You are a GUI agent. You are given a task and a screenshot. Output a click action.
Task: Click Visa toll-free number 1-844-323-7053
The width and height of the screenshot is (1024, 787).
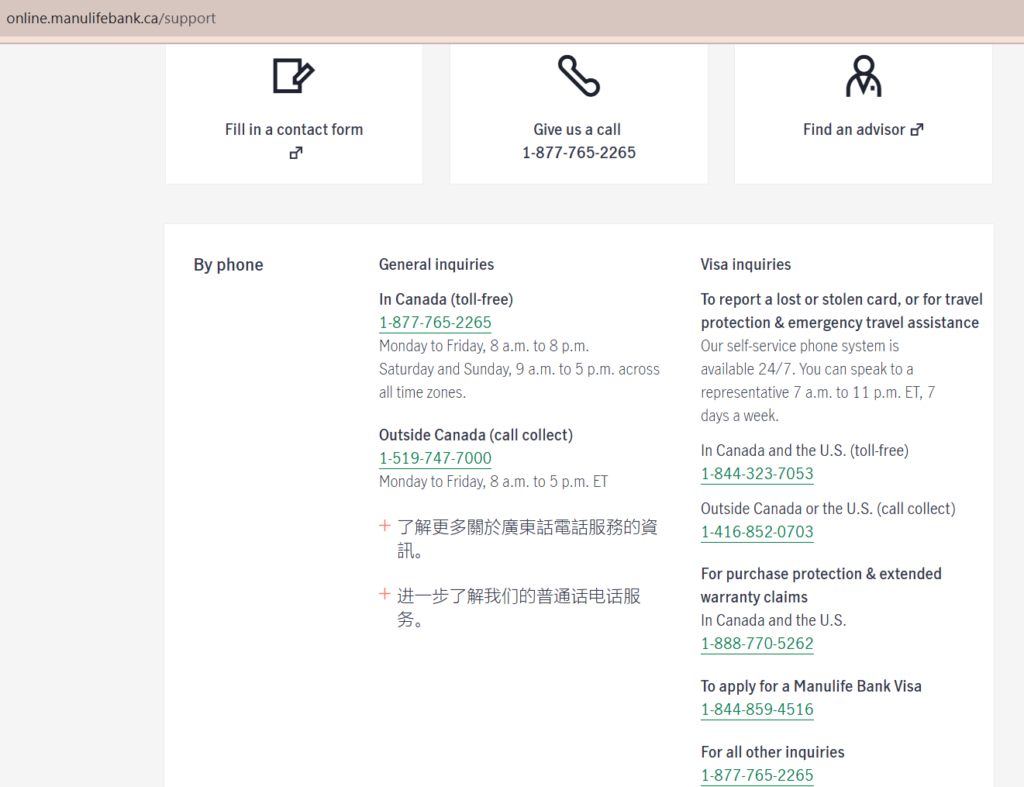click(757, 473)
